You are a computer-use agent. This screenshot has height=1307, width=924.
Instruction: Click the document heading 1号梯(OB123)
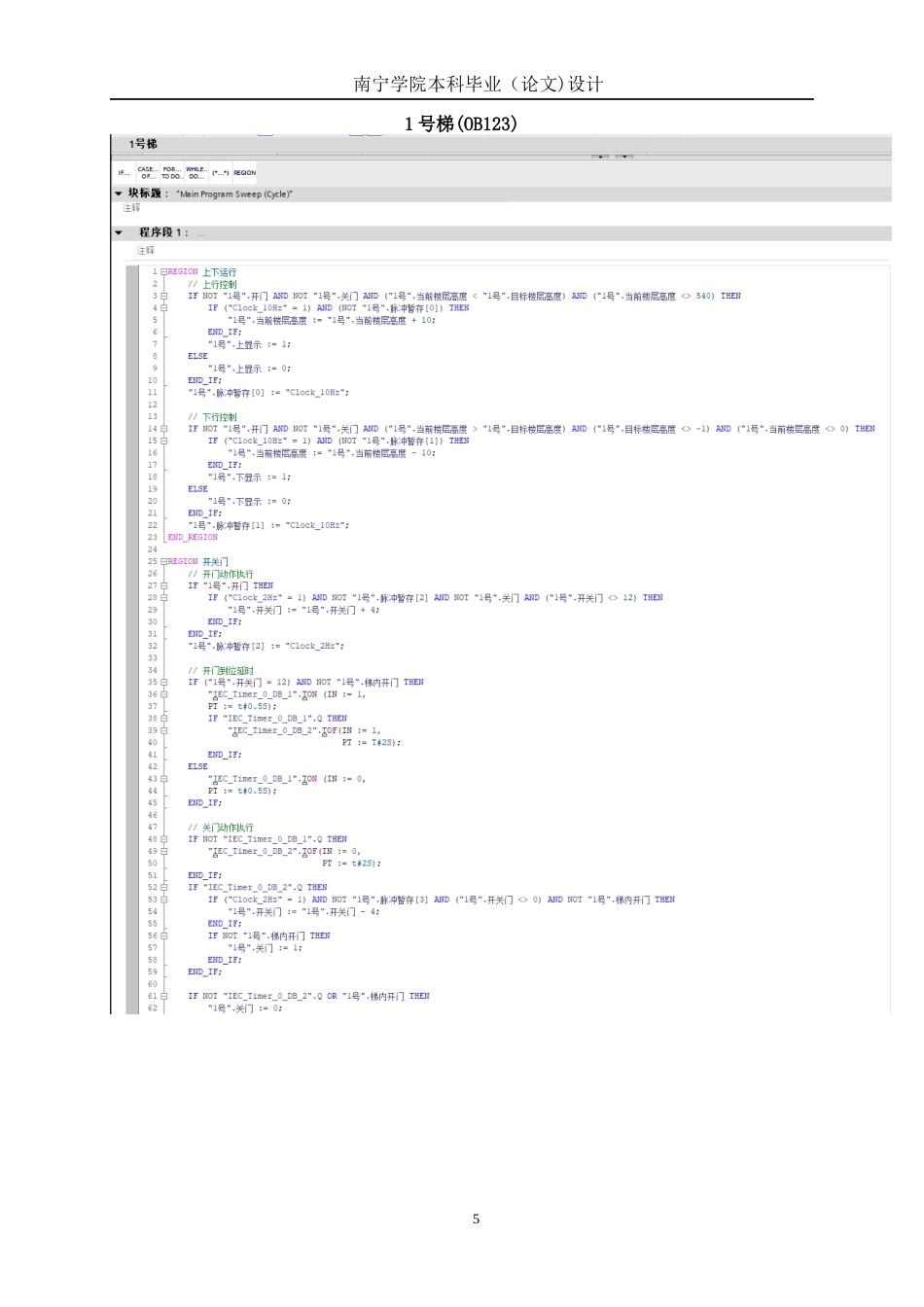[x=461, y=124]
